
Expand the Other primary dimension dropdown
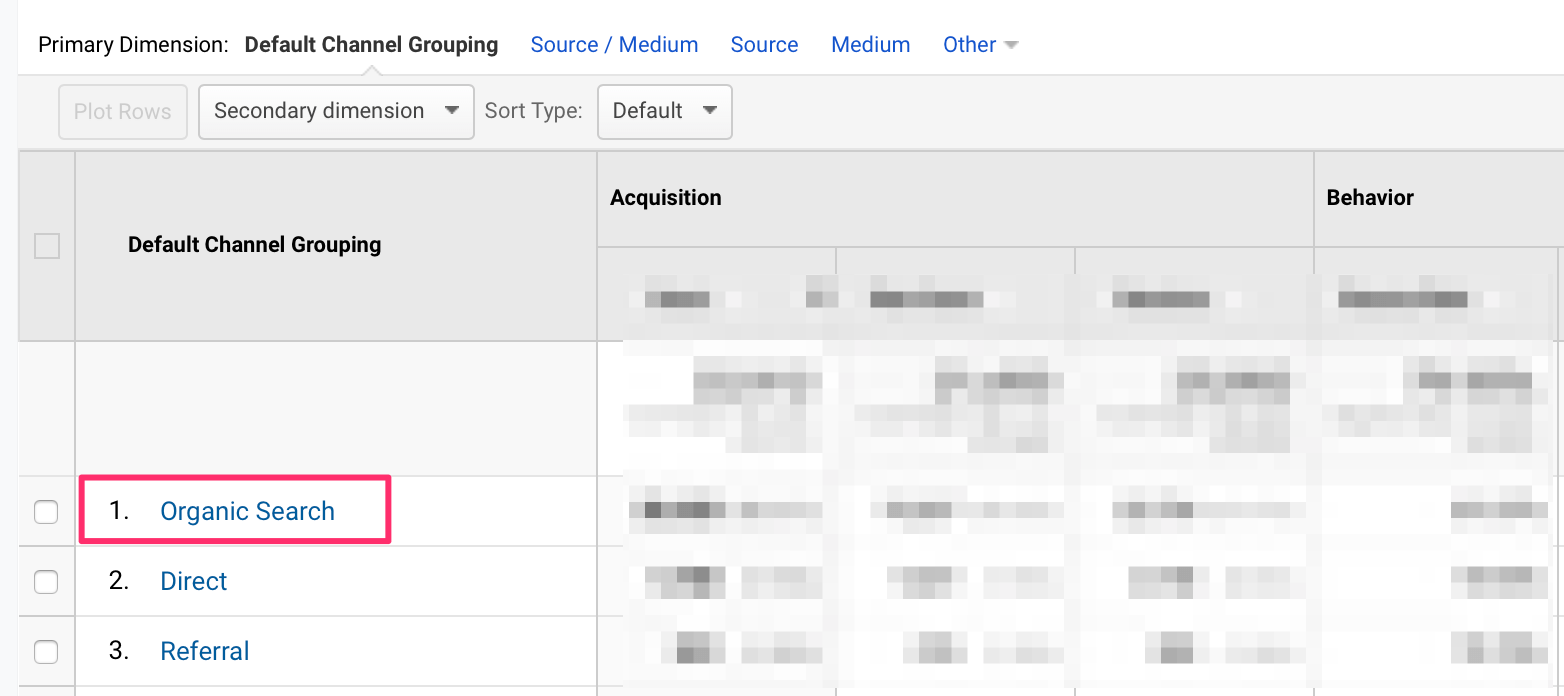[x=979, y=45]
